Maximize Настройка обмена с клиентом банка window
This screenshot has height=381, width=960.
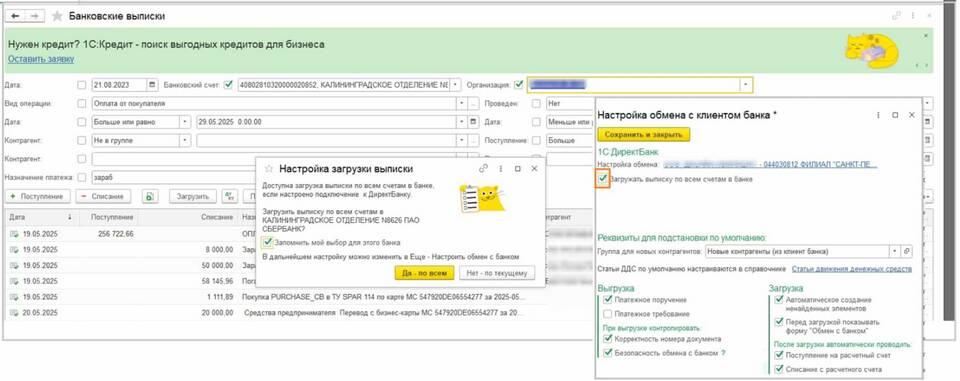click(895, 115)
